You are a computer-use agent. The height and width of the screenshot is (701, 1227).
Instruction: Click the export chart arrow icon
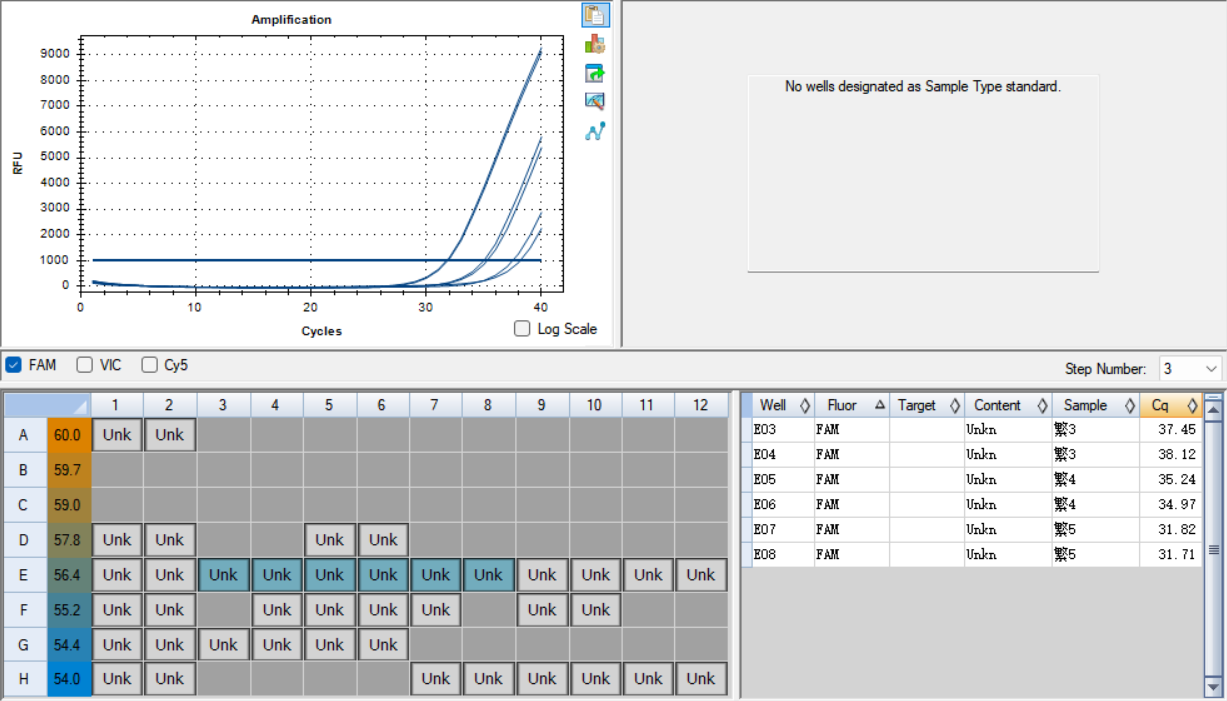[595, 73]
